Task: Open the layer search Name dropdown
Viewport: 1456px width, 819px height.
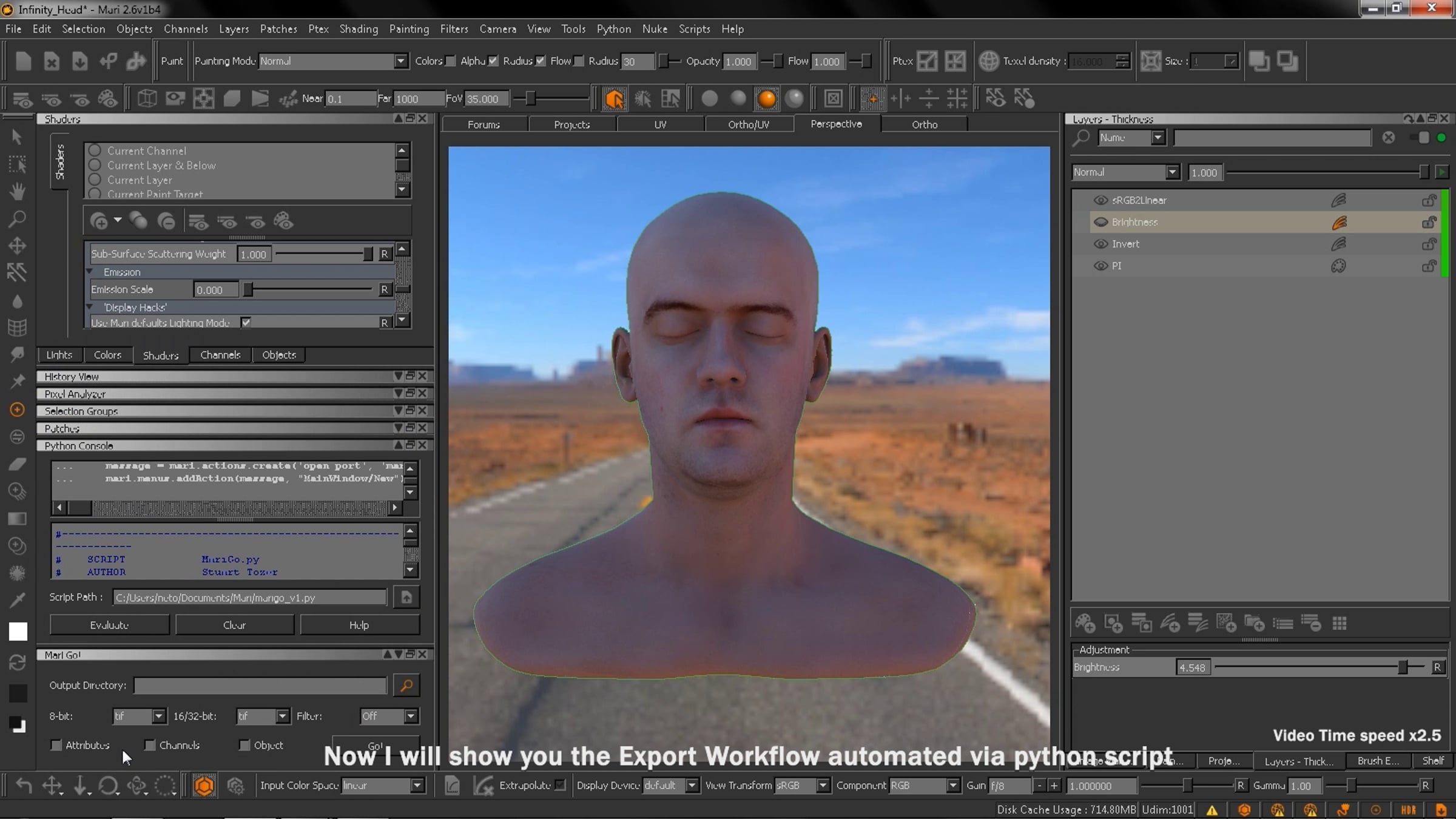Action: pyautogui.click(x=1132, y=138)
